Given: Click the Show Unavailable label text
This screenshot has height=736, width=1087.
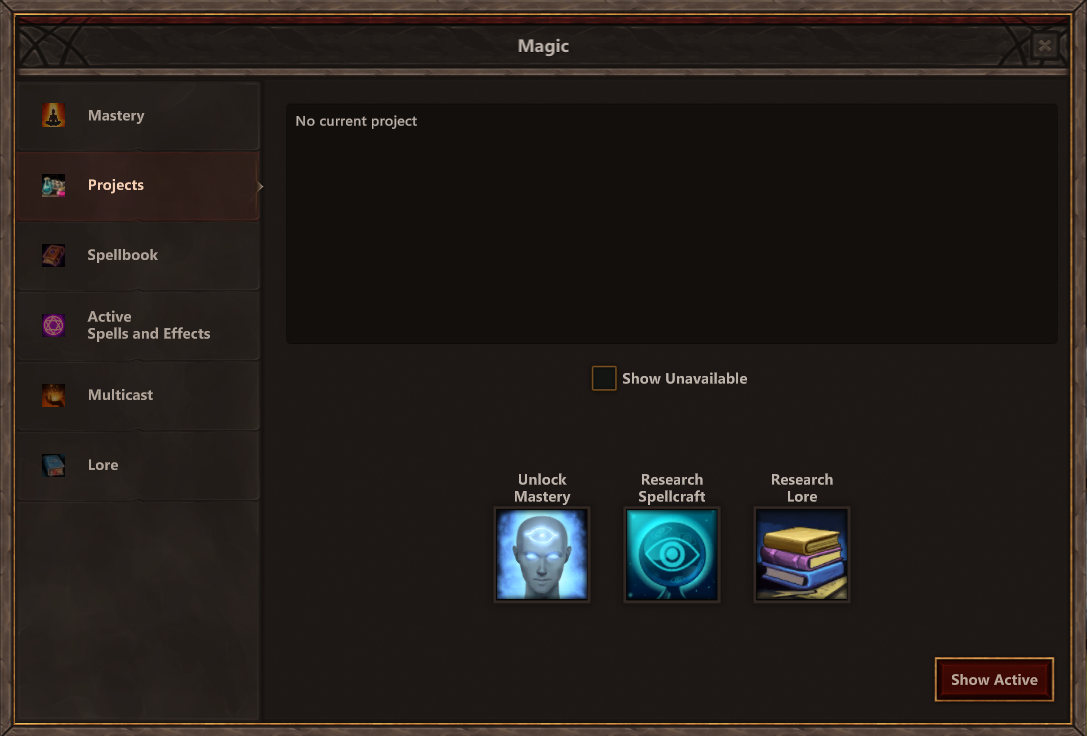Looking at the screenshot, I should 684,378.
